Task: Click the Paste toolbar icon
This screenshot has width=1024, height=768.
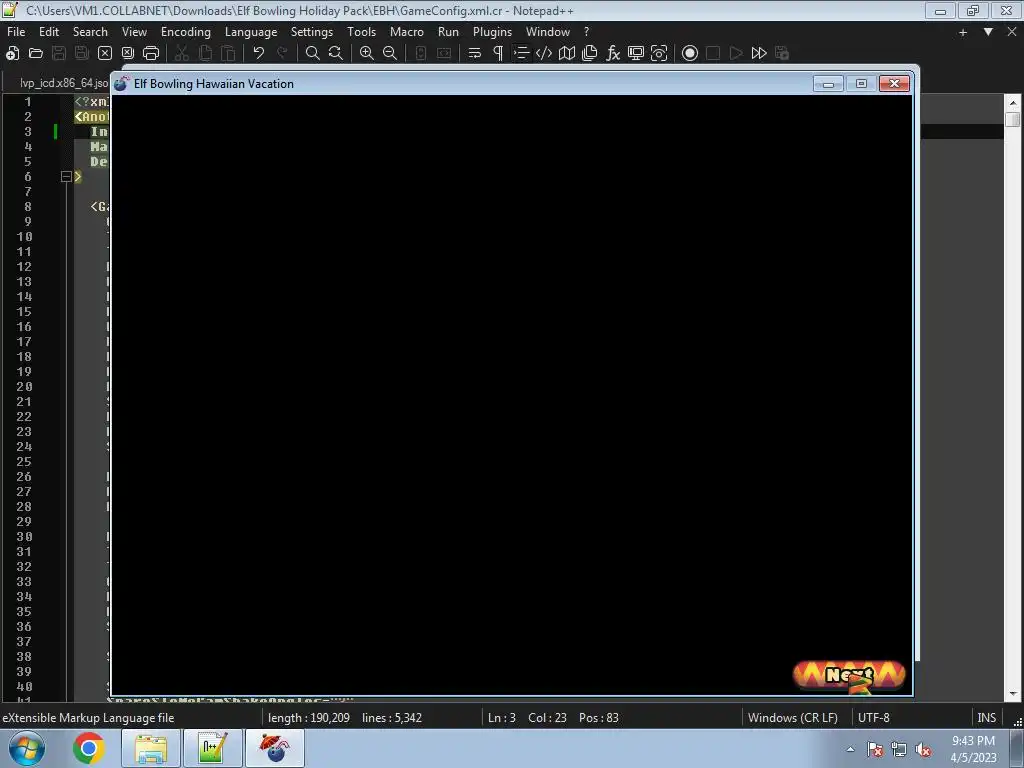Action: point(228,54)
